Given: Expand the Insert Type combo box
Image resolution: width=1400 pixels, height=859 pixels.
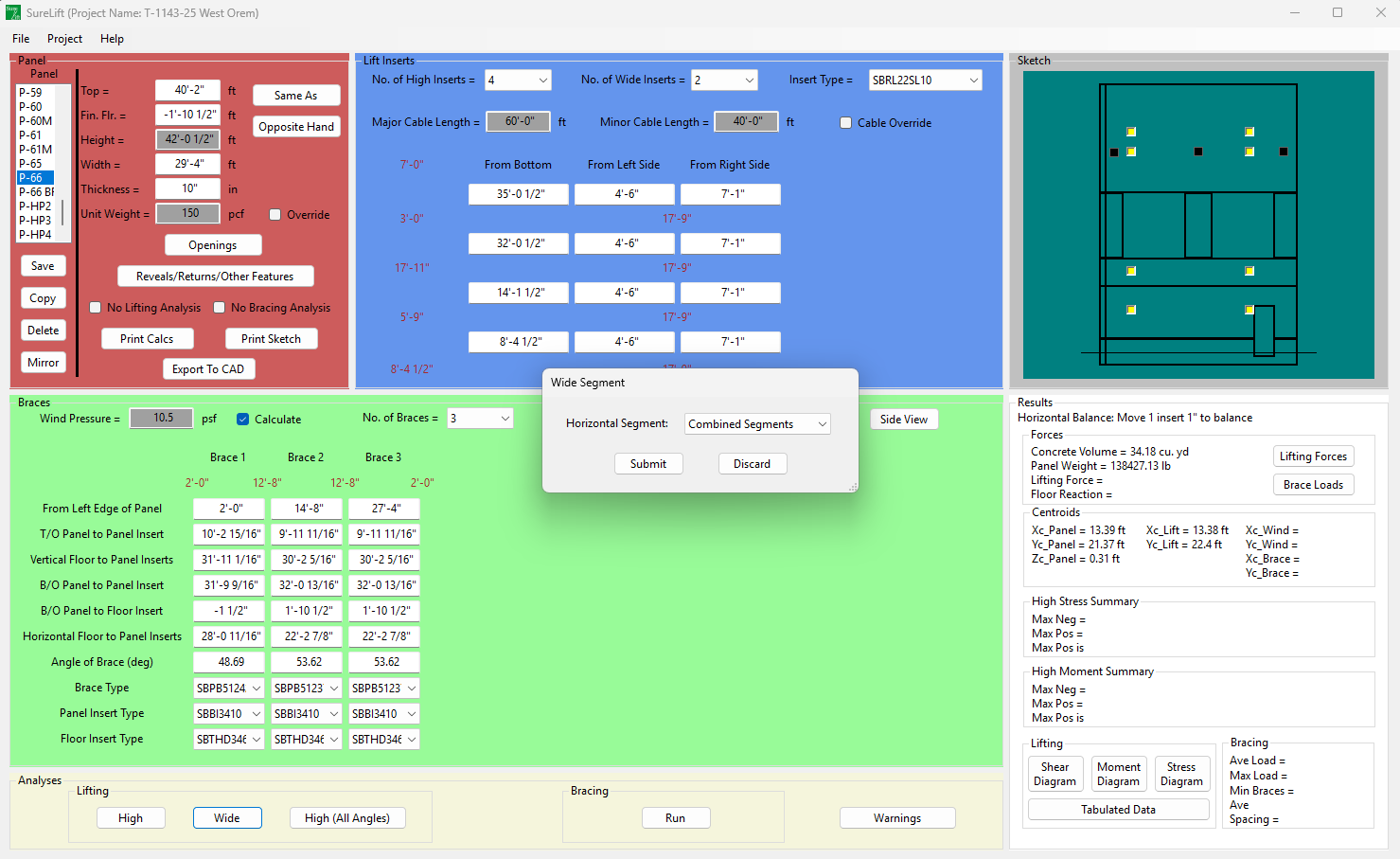Looking at the screenshot, I should pyautogui.click(x=925, y=81).
